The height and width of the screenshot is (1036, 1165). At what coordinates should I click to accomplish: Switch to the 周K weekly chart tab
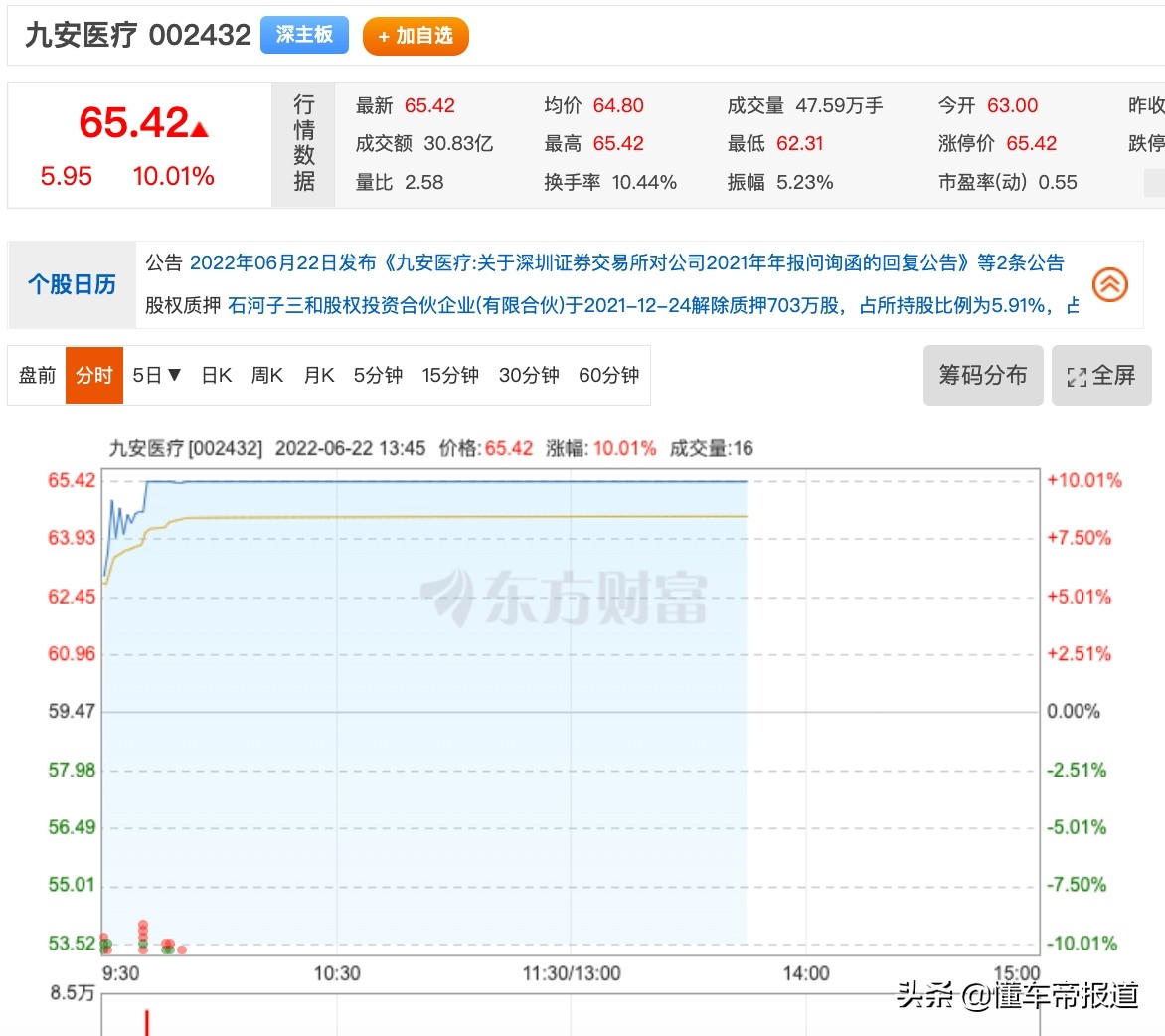click(x=266, y=375)
